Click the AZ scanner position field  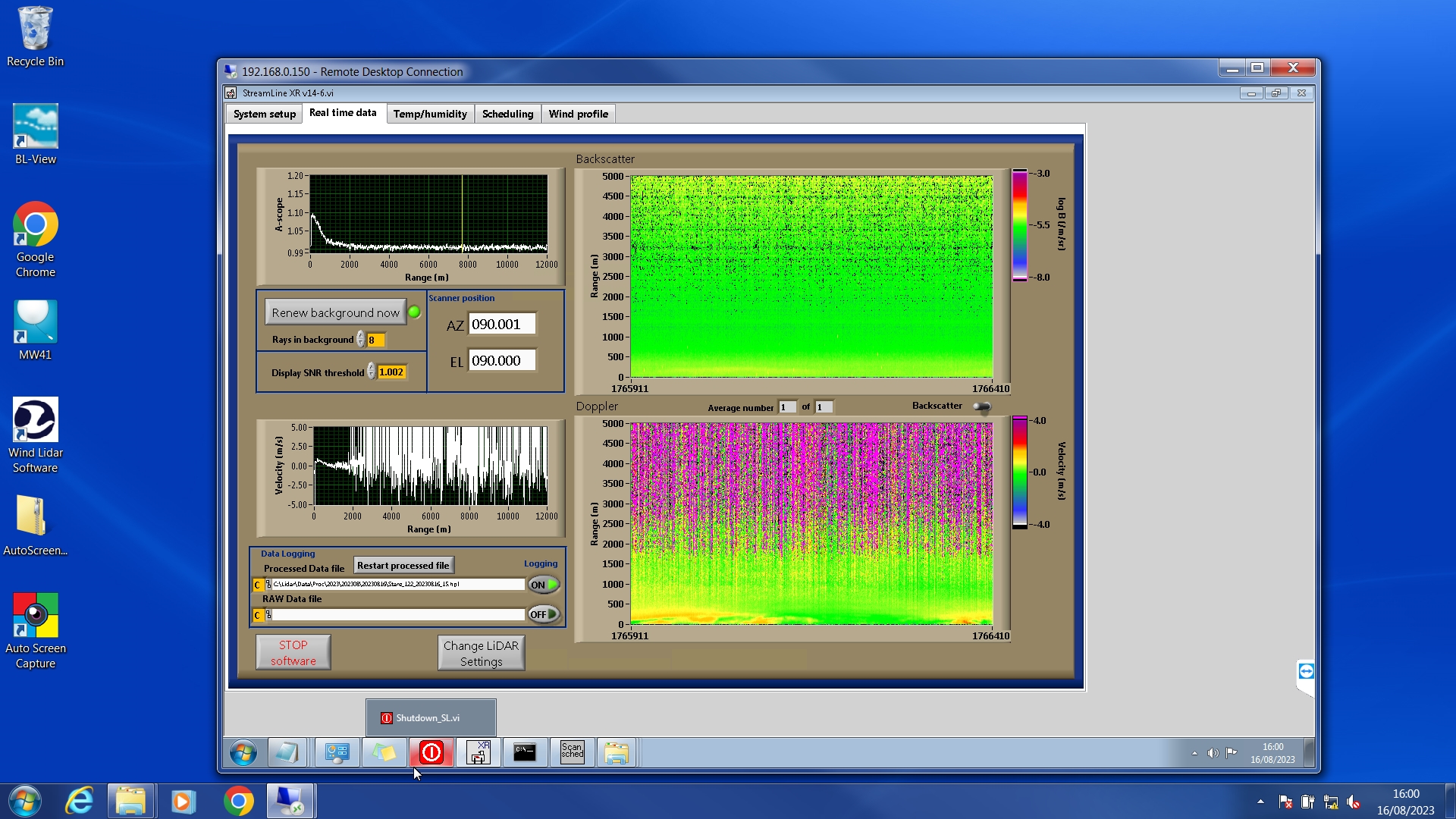501,325
